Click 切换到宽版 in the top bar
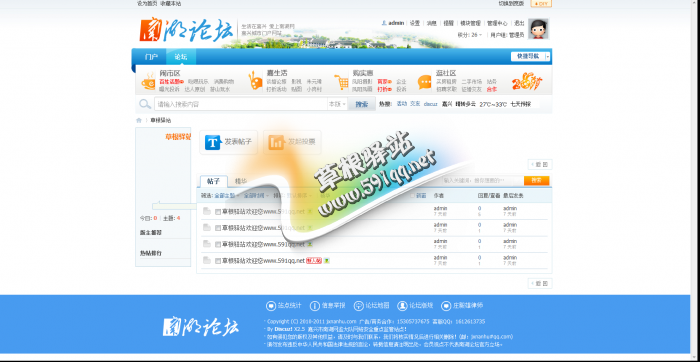 click(x=511, y=4)
